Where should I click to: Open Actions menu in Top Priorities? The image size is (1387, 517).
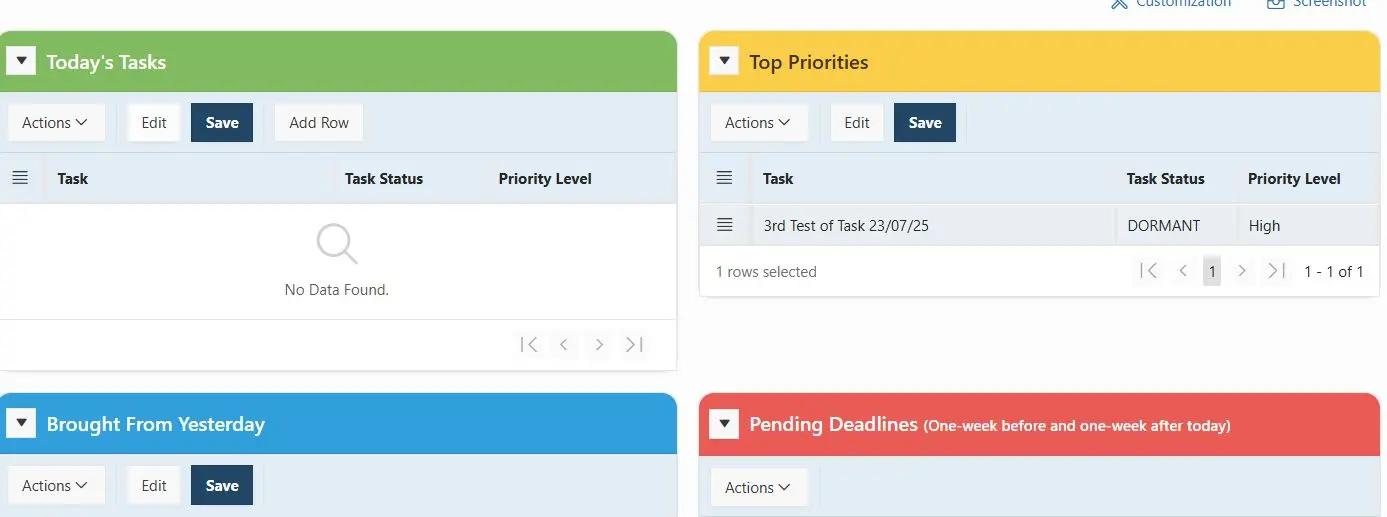pyautogui.click(x=758, y=122)
